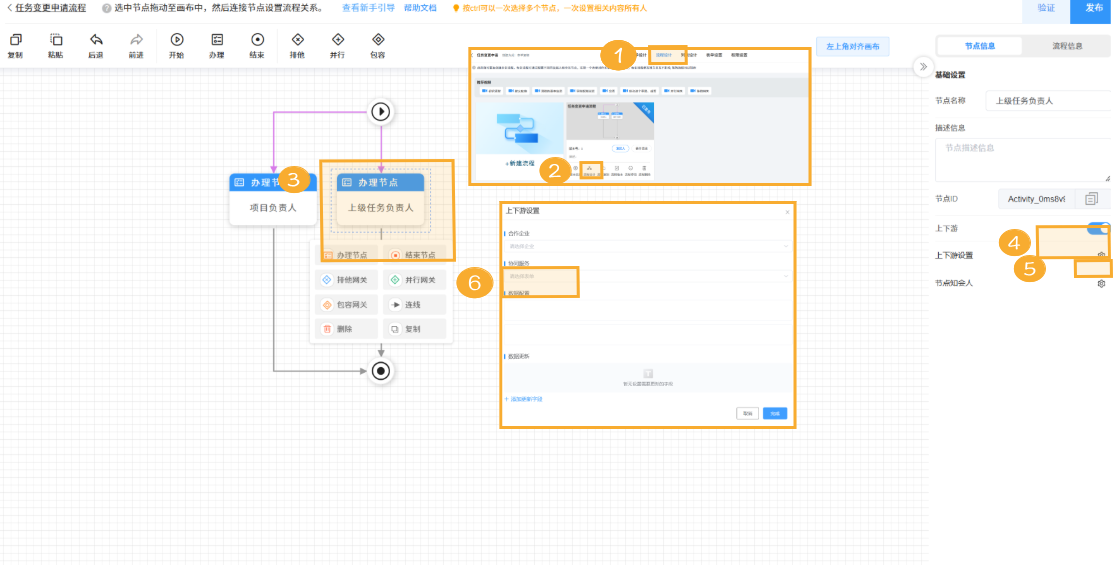The width and height of the screenshot is (1113, 565).
Task: Open the 查看新手引导 link
Action: pos(368,8)
